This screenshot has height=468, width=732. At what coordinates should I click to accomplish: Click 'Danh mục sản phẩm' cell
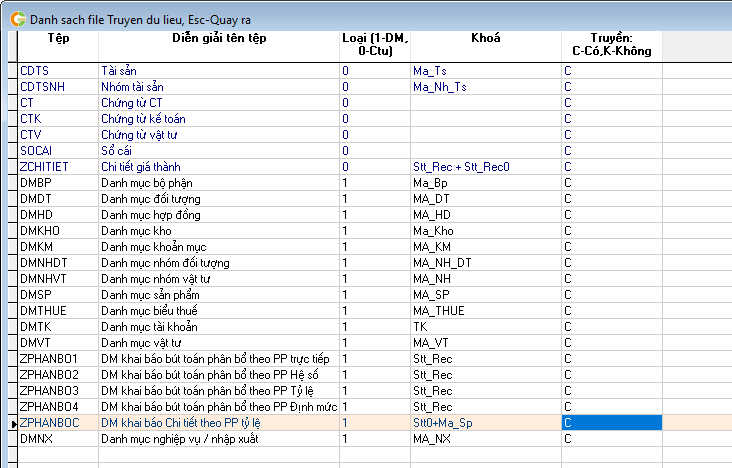pyautogui.click(x=219, y=295)
